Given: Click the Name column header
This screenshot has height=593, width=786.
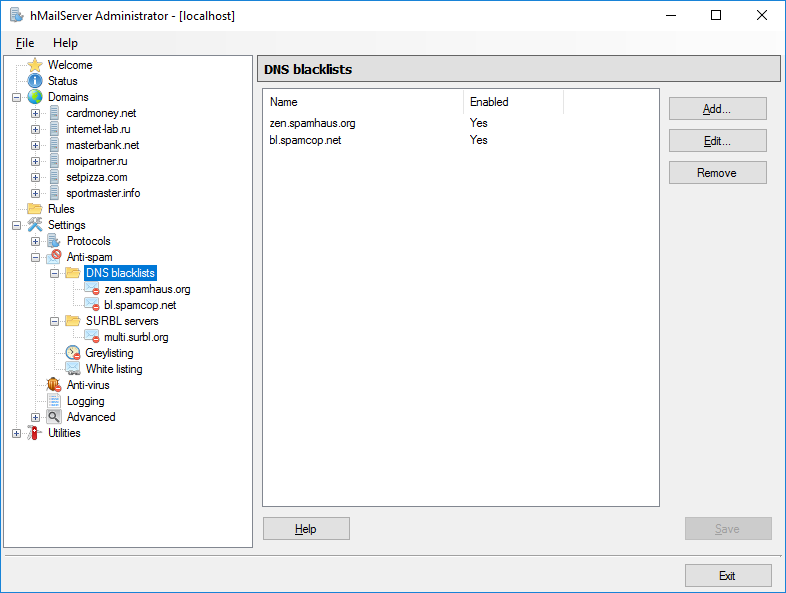Looking at the screenshot, I should (x=363, y=102).
